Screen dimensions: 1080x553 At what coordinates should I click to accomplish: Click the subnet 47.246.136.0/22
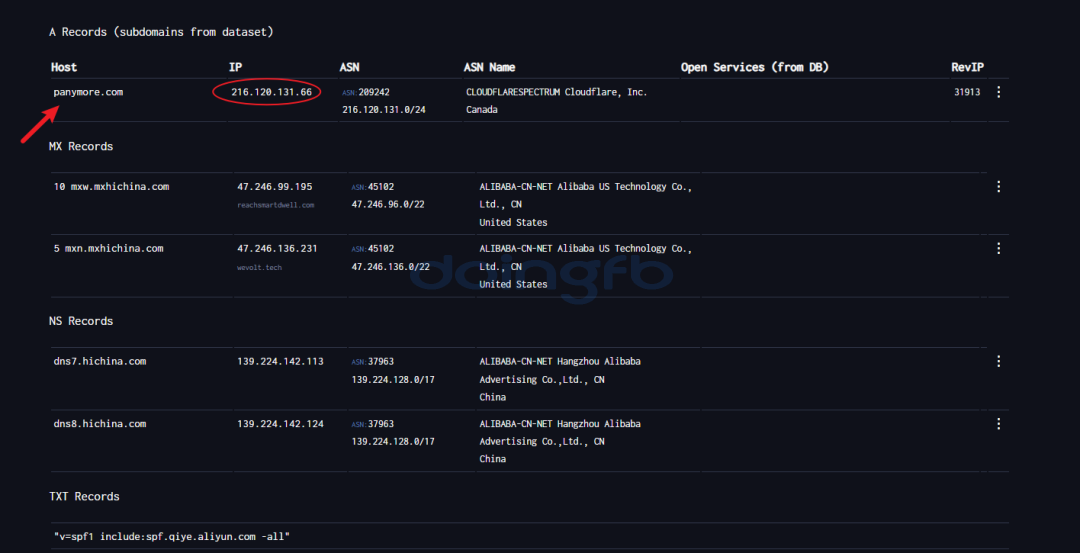(390, 267)
